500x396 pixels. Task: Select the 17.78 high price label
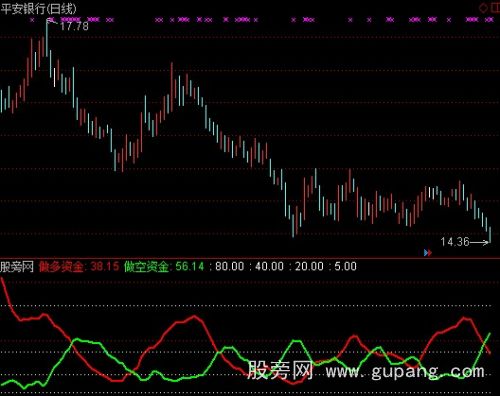pos(74,26)
